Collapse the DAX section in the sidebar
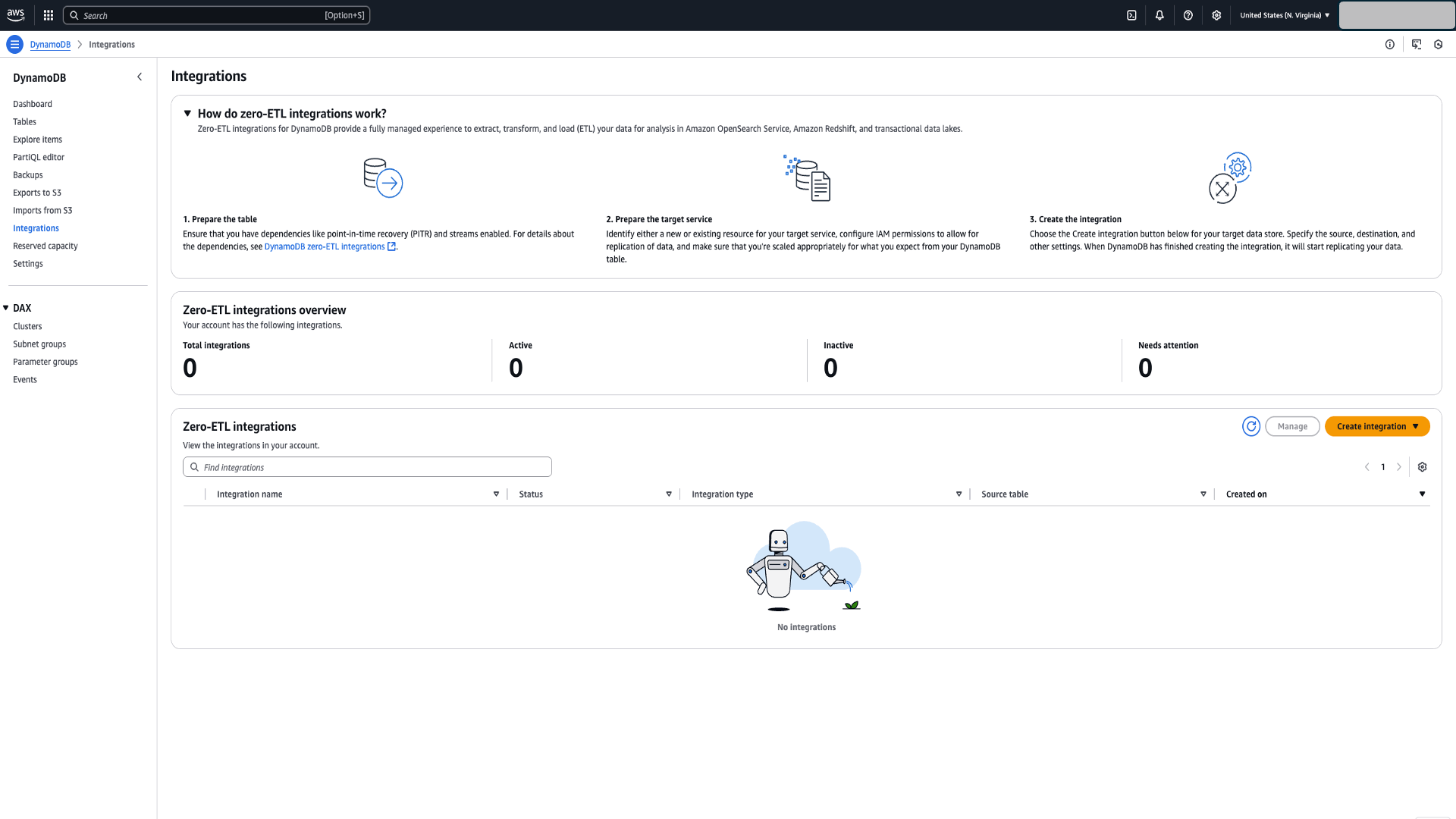The height and width of the screenshot is (819, 1456). click(x=7, y=308)
